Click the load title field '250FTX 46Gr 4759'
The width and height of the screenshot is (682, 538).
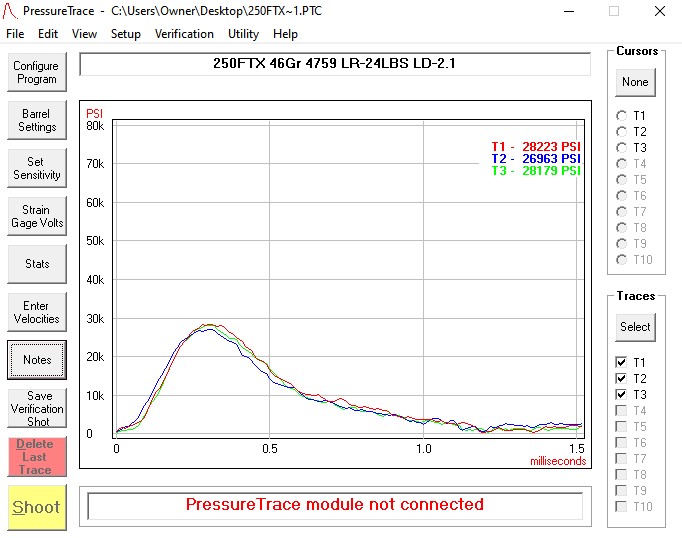pos(335,64)
